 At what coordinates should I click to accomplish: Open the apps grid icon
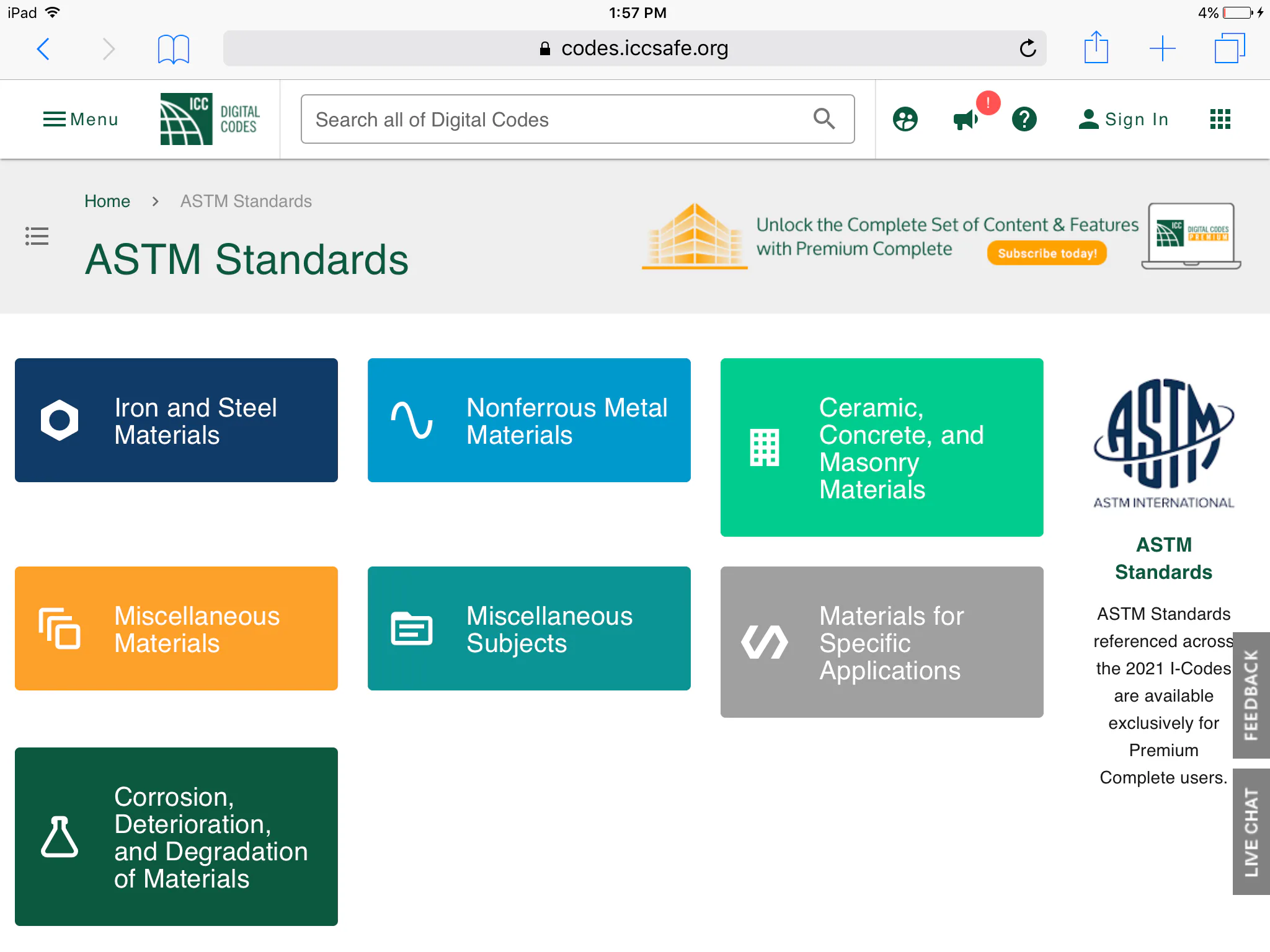click(x=1220, y=119)
